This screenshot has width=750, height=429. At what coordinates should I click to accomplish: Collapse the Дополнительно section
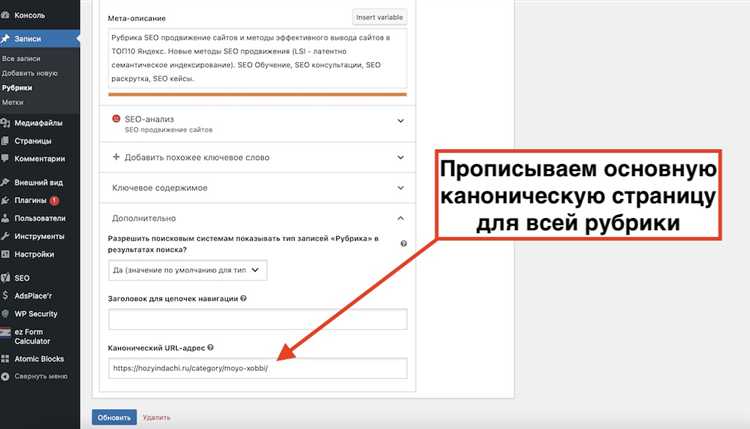[258, 219]
